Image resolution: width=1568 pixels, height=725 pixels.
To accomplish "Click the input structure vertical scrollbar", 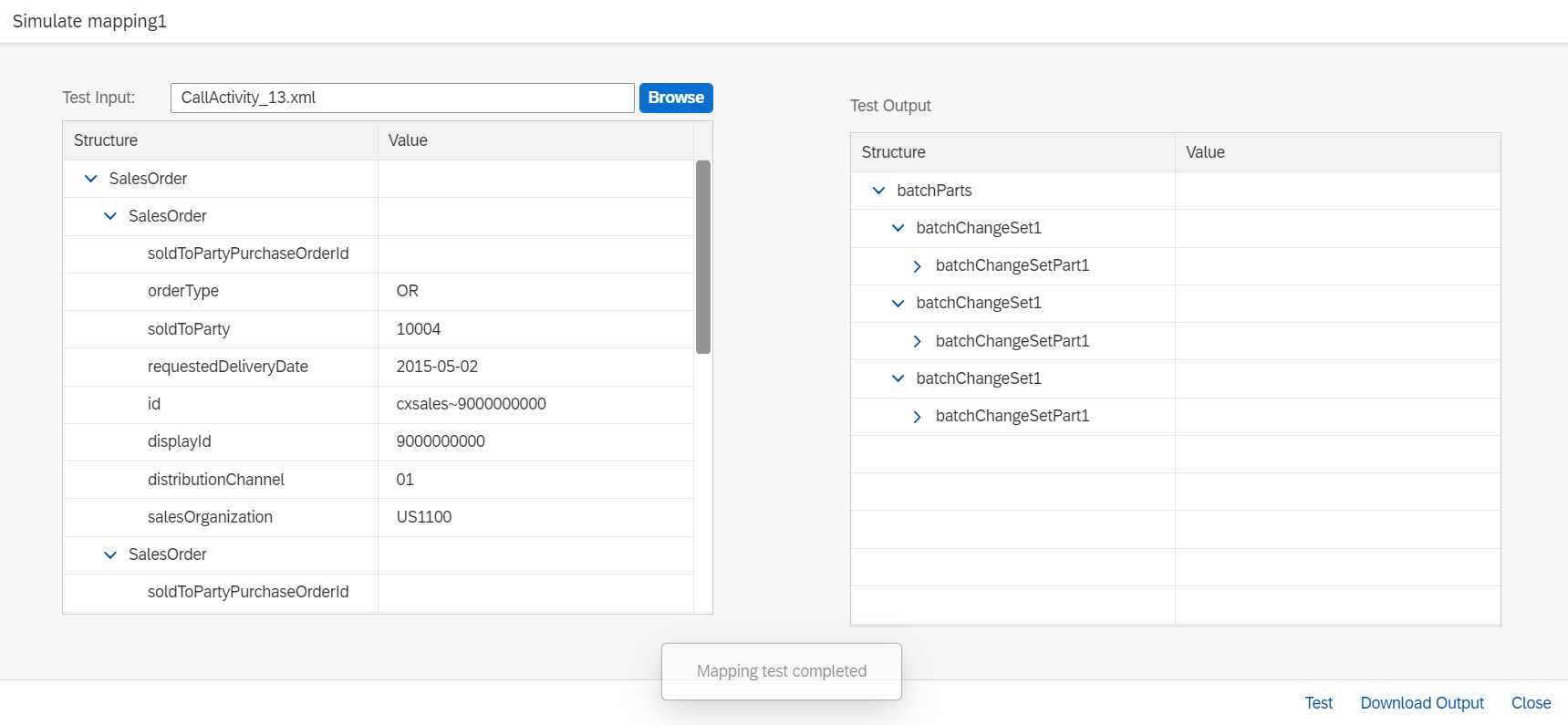I will coord(702,256).
